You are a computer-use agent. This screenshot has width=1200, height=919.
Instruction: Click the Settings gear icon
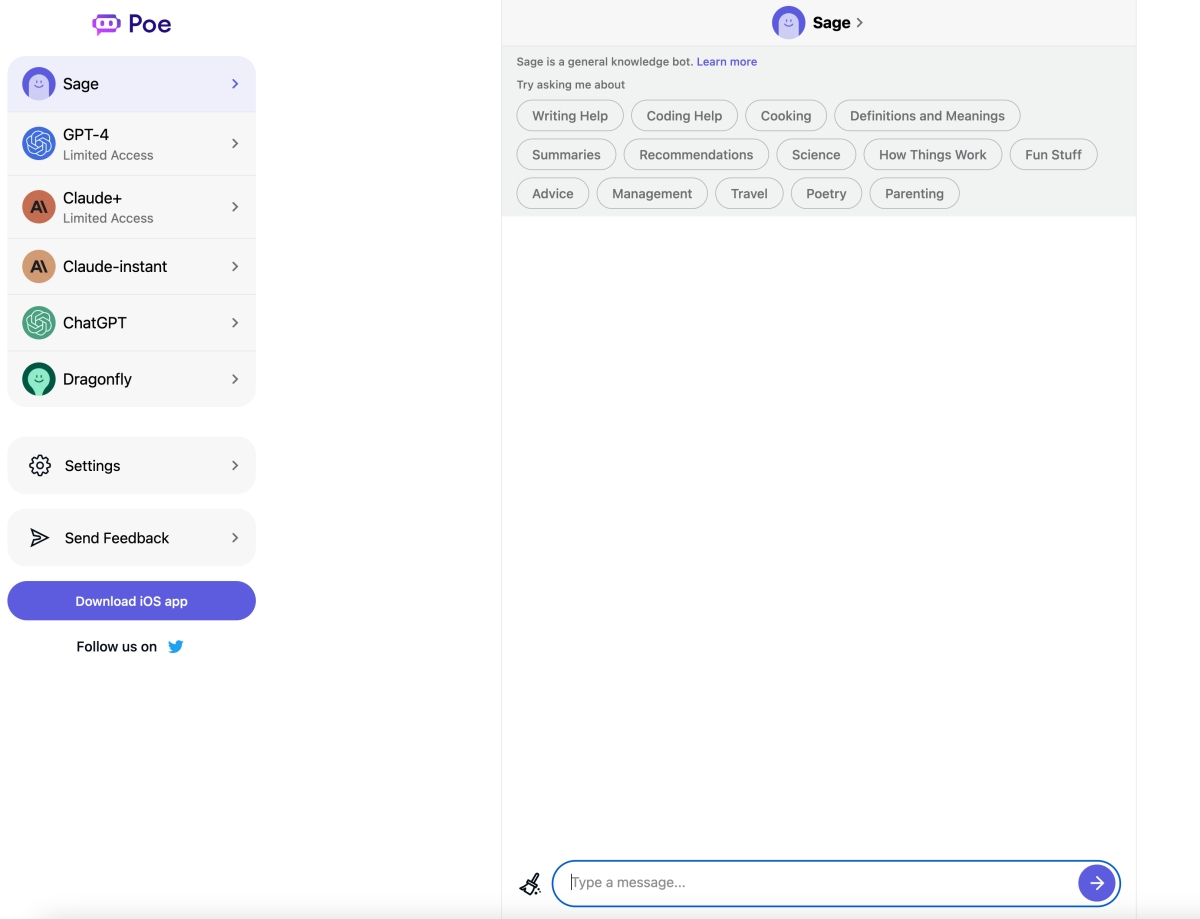[40, 466]
